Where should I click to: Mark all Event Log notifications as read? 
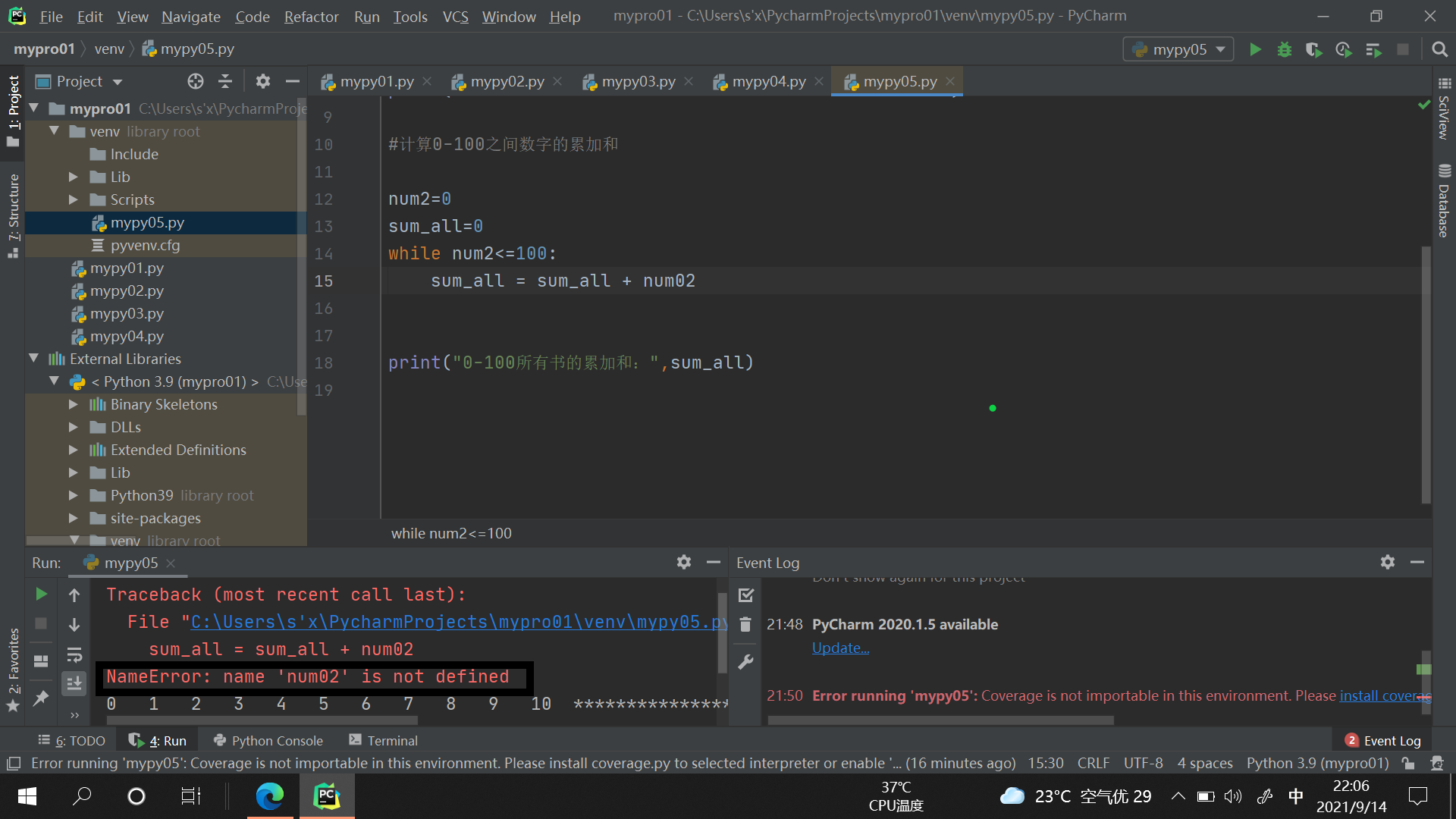point(745,595)
